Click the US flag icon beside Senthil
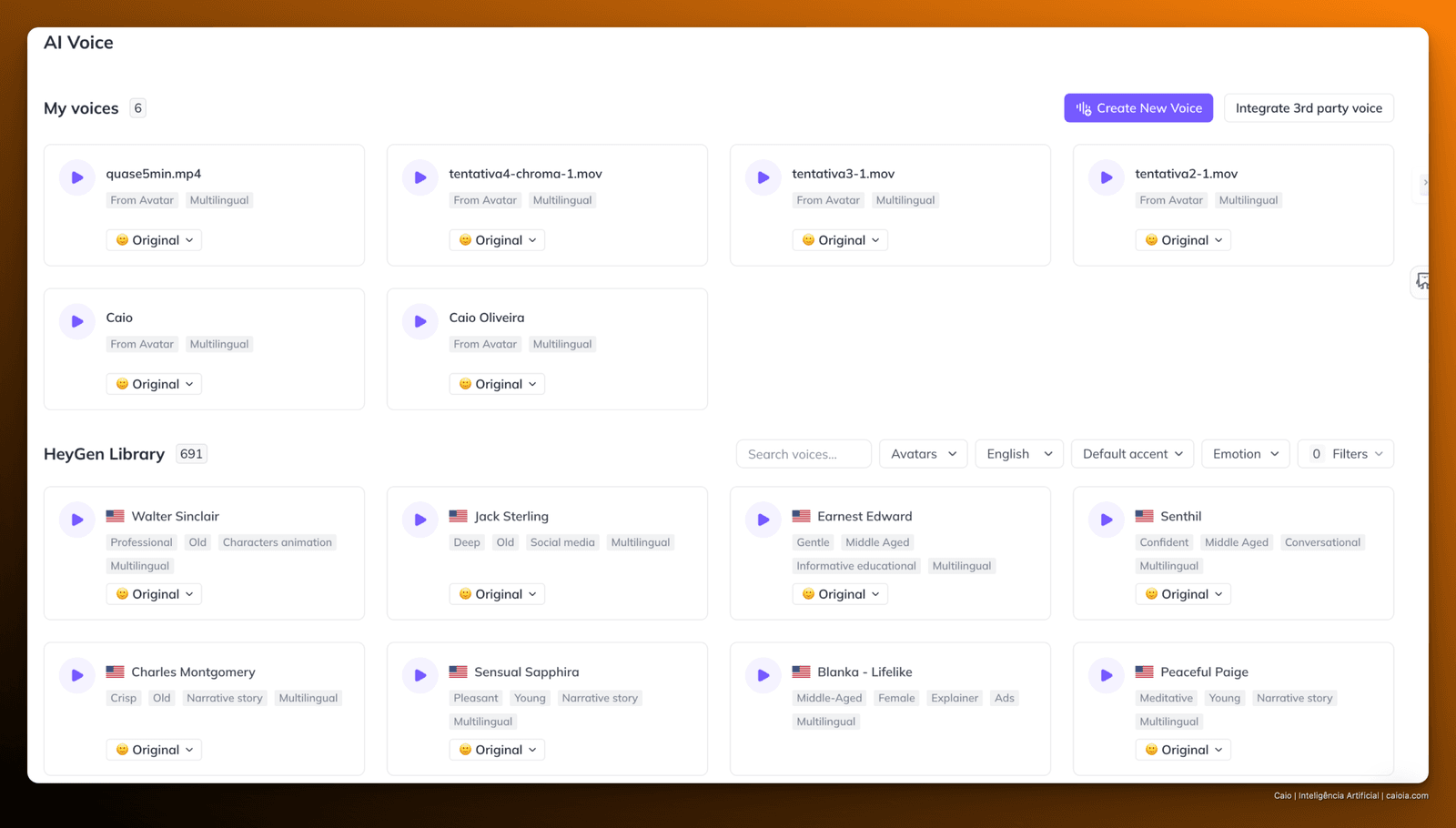The height and width of the screenshot is (828, 1456). (x=1144, y=516)
